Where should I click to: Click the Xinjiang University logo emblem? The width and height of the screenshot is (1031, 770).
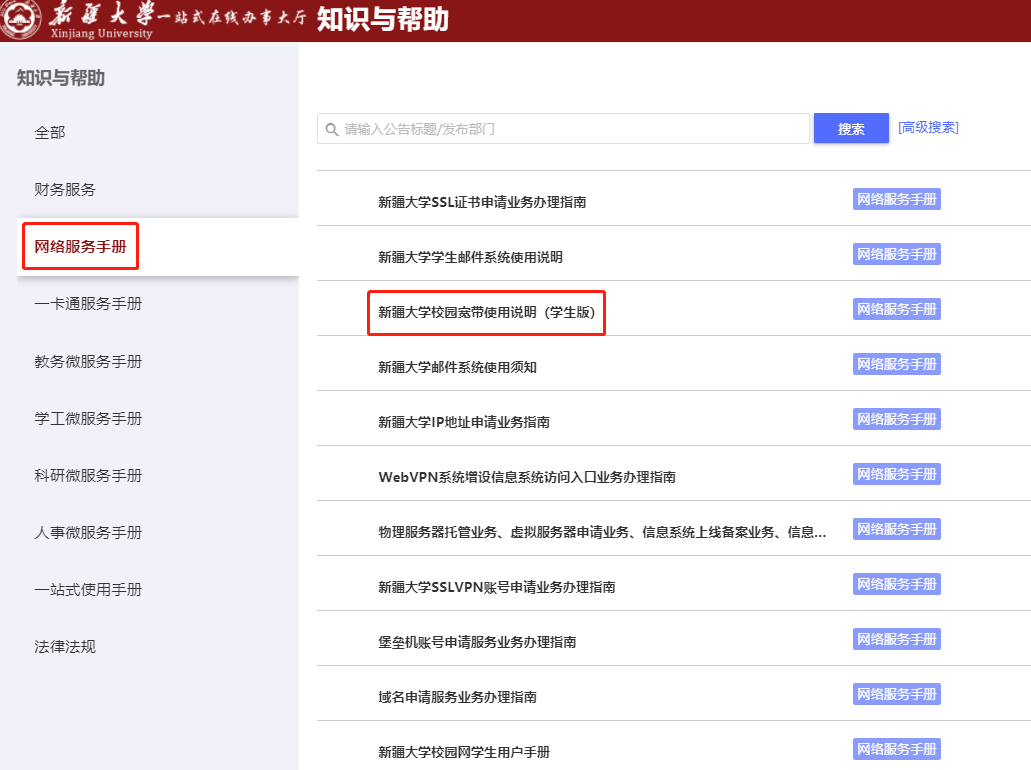pos(20,18)
